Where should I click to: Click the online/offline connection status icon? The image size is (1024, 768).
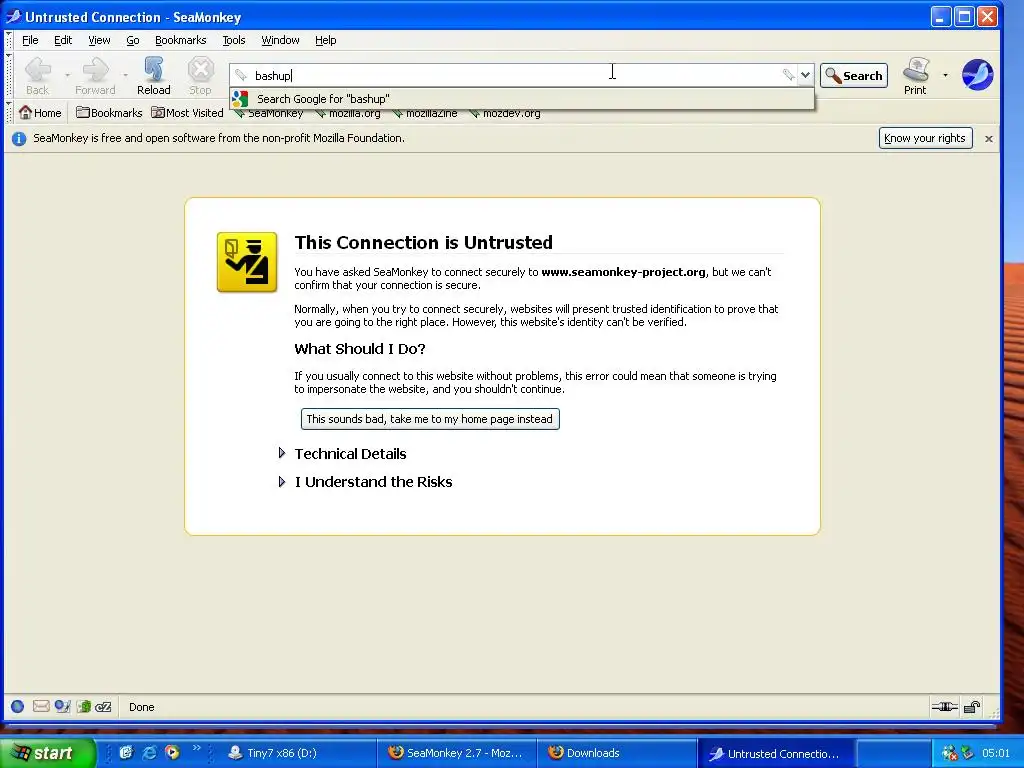tap(944, 707)
